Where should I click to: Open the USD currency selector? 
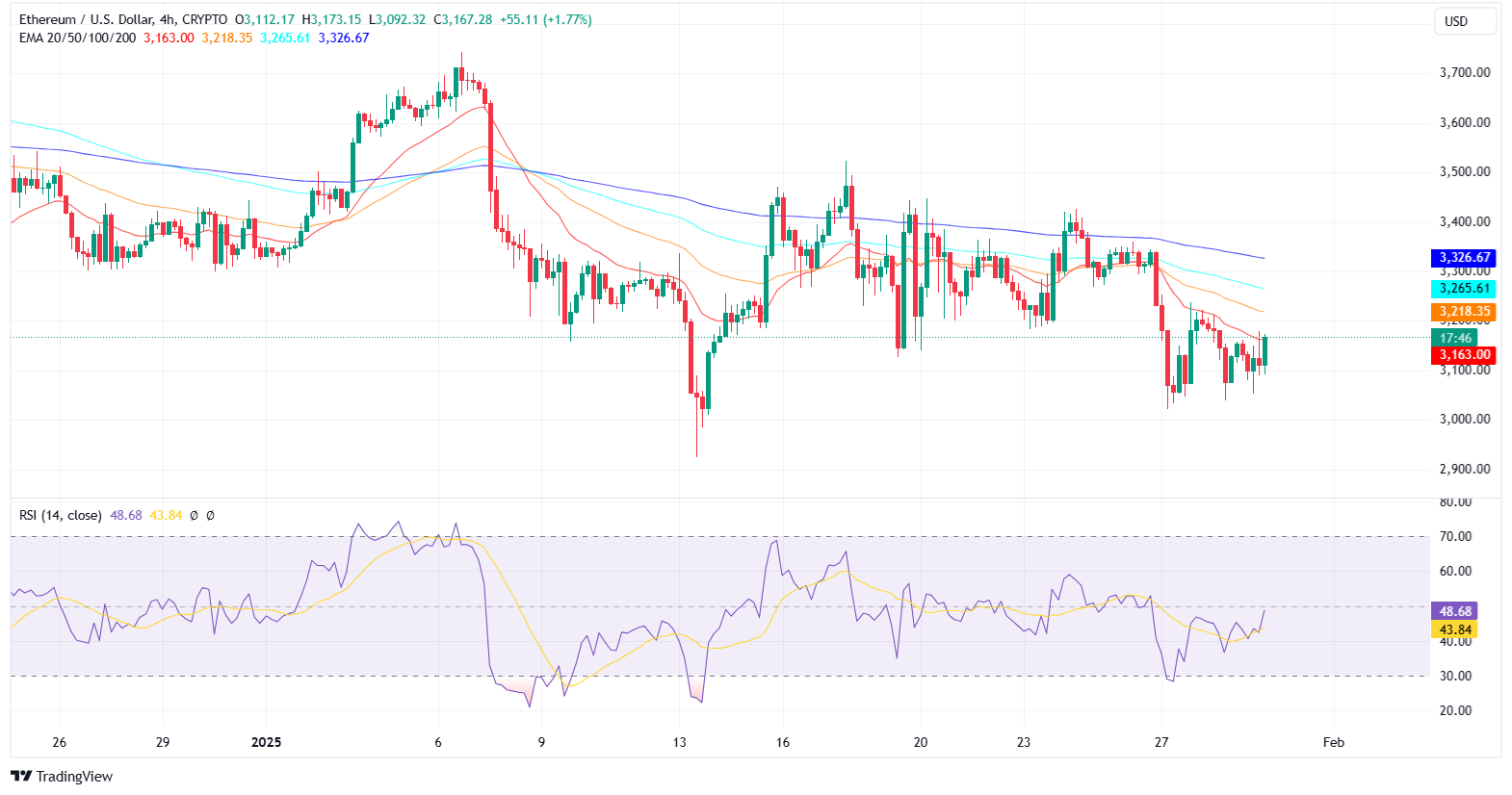[1455, 21]
